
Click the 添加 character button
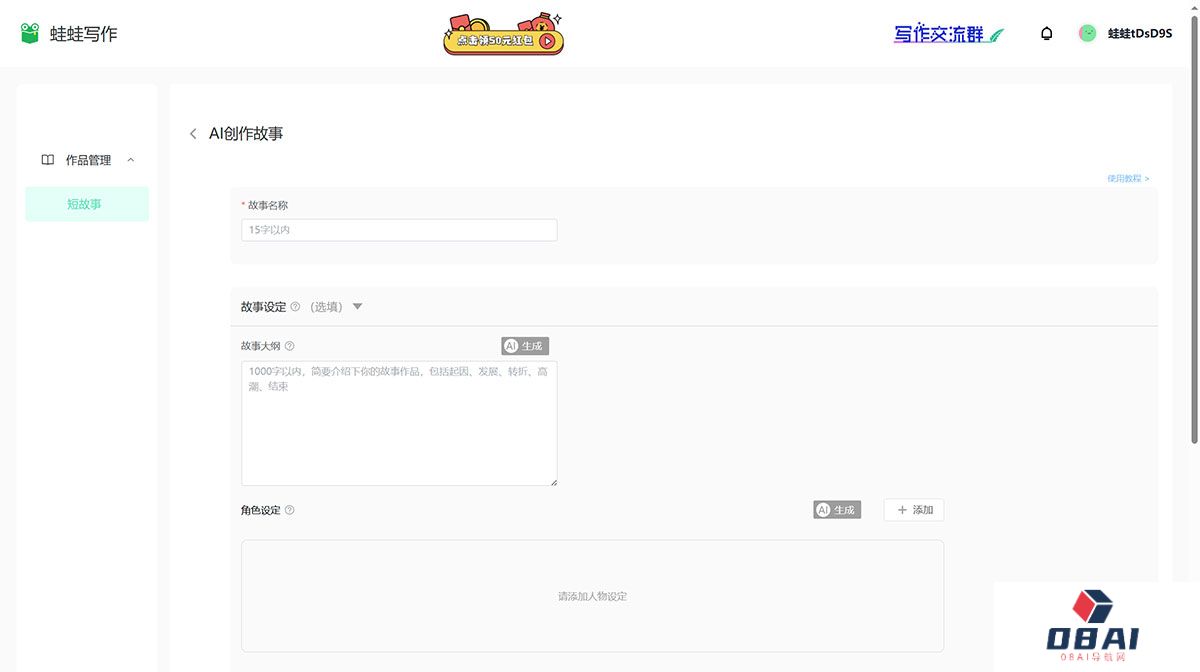click(914, 510)
